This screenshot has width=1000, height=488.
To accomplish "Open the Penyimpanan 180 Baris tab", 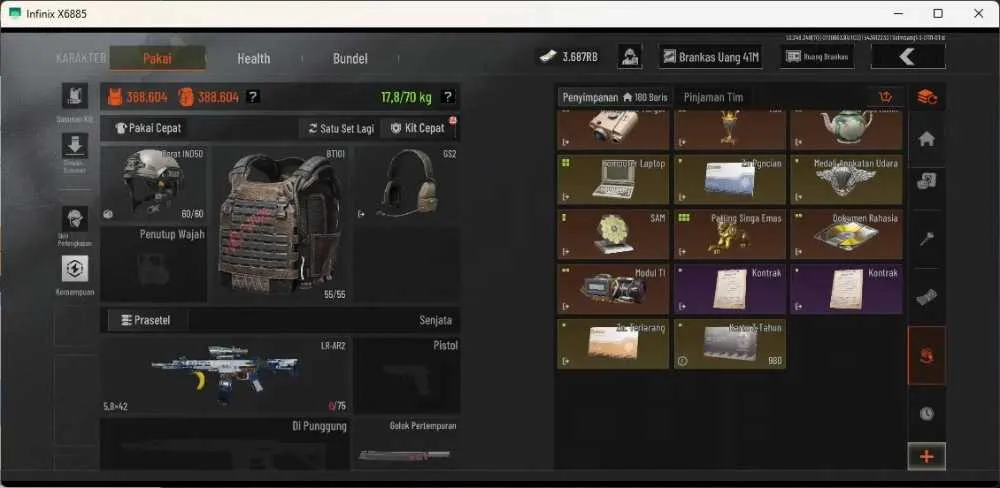I will (x=615, y=97).
